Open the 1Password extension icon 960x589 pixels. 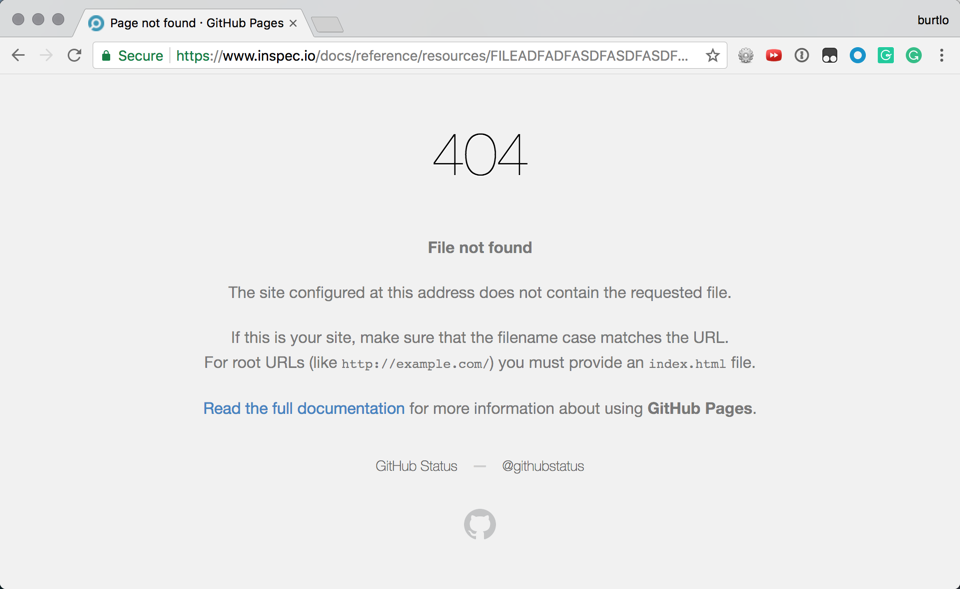(x=801, y=56)
